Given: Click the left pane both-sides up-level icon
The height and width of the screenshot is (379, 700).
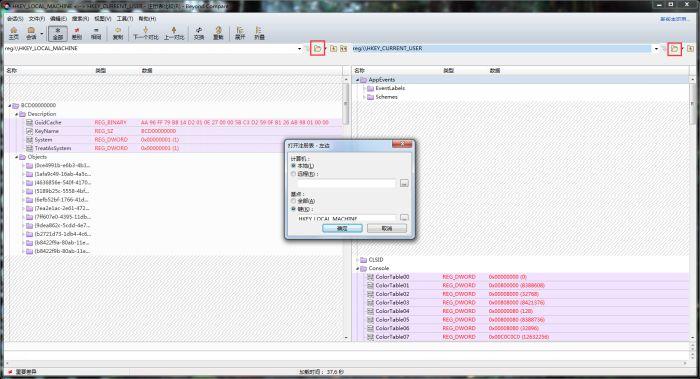Looking at the screenshot, I should click(343, 48).
